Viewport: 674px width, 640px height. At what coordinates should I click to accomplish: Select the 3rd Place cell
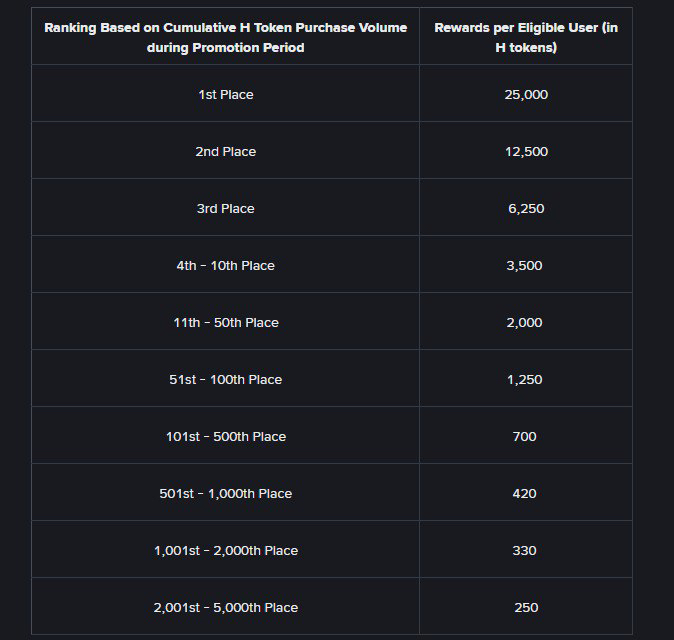point(226,209)
